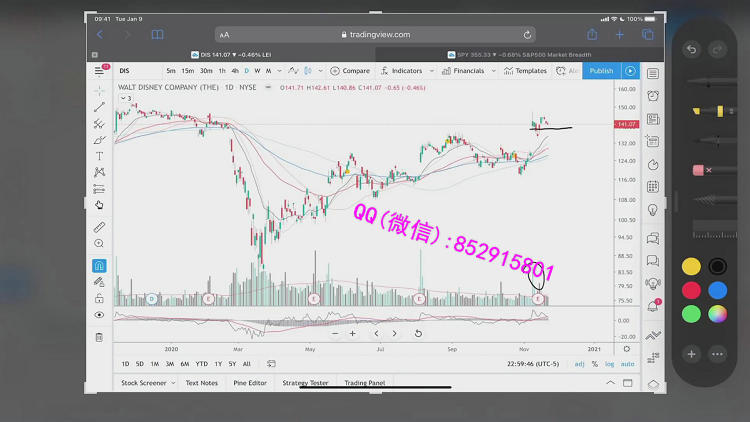Click the trash icon to remove drawings
The width and height of the screenshot is (750, 422).
pos(99,337)
